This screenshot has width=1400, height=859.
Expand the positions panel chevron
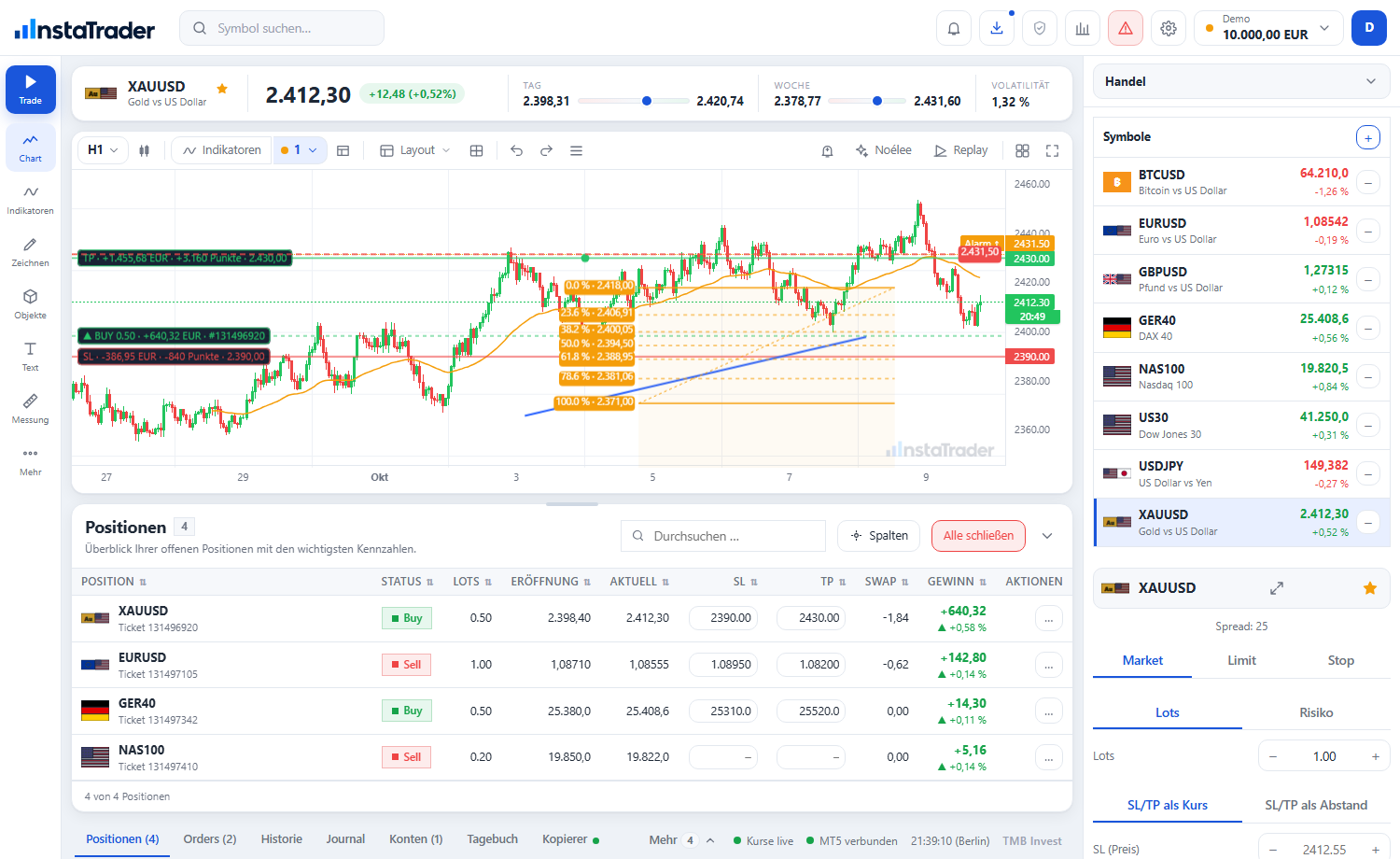(x=1047, y=536)
